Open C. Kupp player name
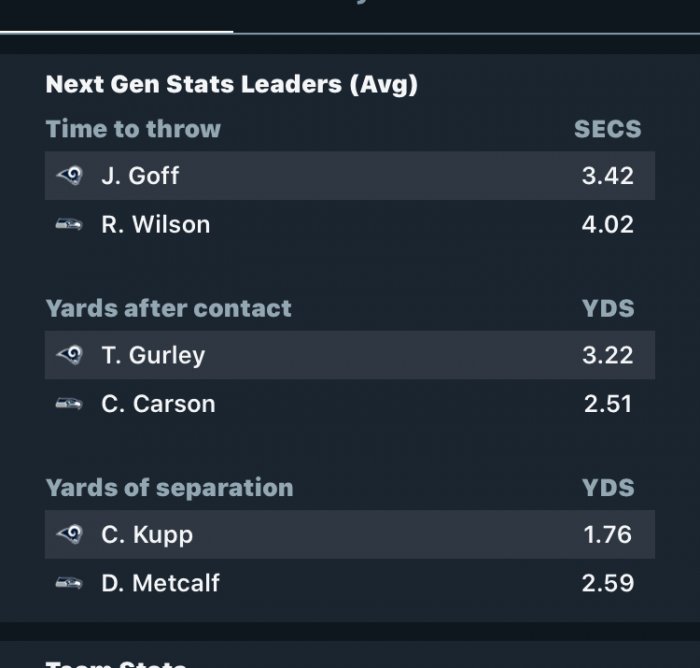The image size is (700, 668). pyautogui.click(x=147, y=535)
